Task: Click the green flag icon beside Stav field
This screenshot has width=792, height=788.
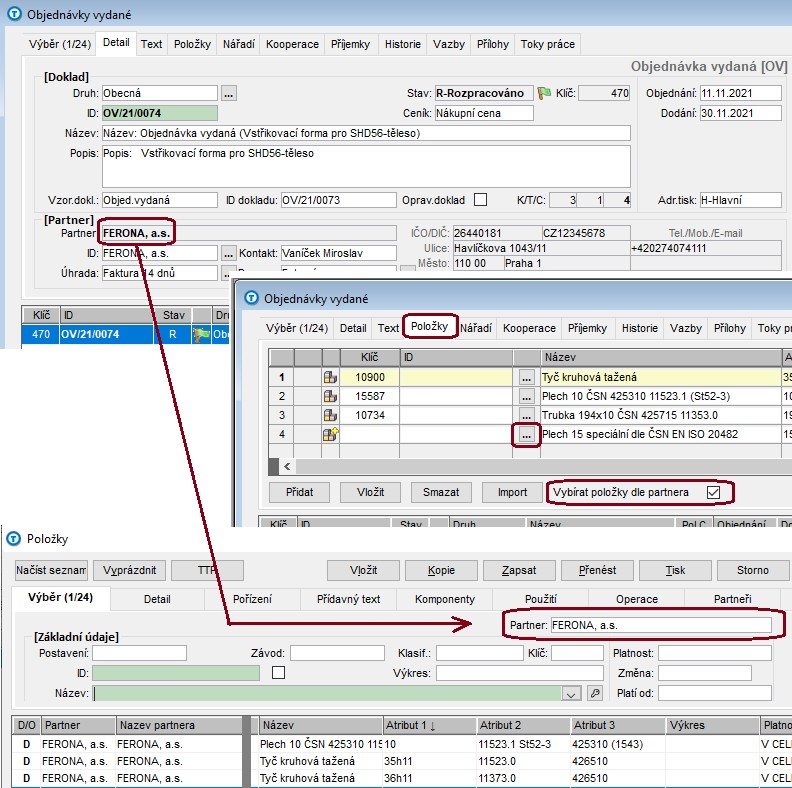Action: coord(544,93)
